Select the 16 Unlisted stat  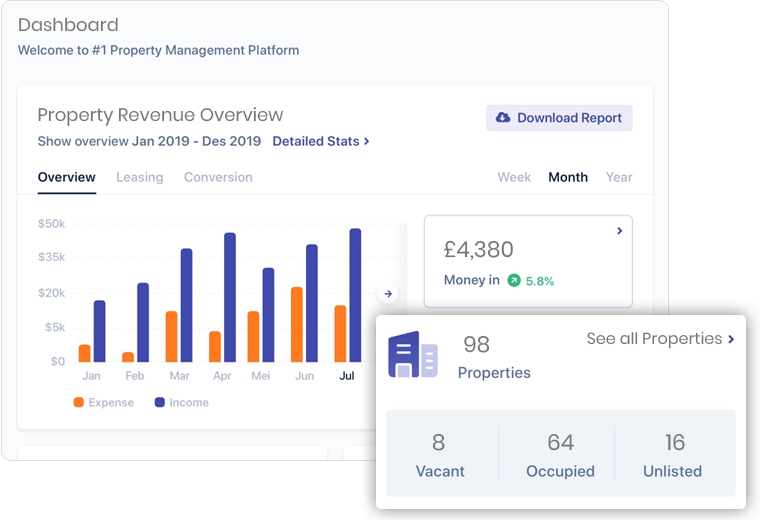(673, 454)
